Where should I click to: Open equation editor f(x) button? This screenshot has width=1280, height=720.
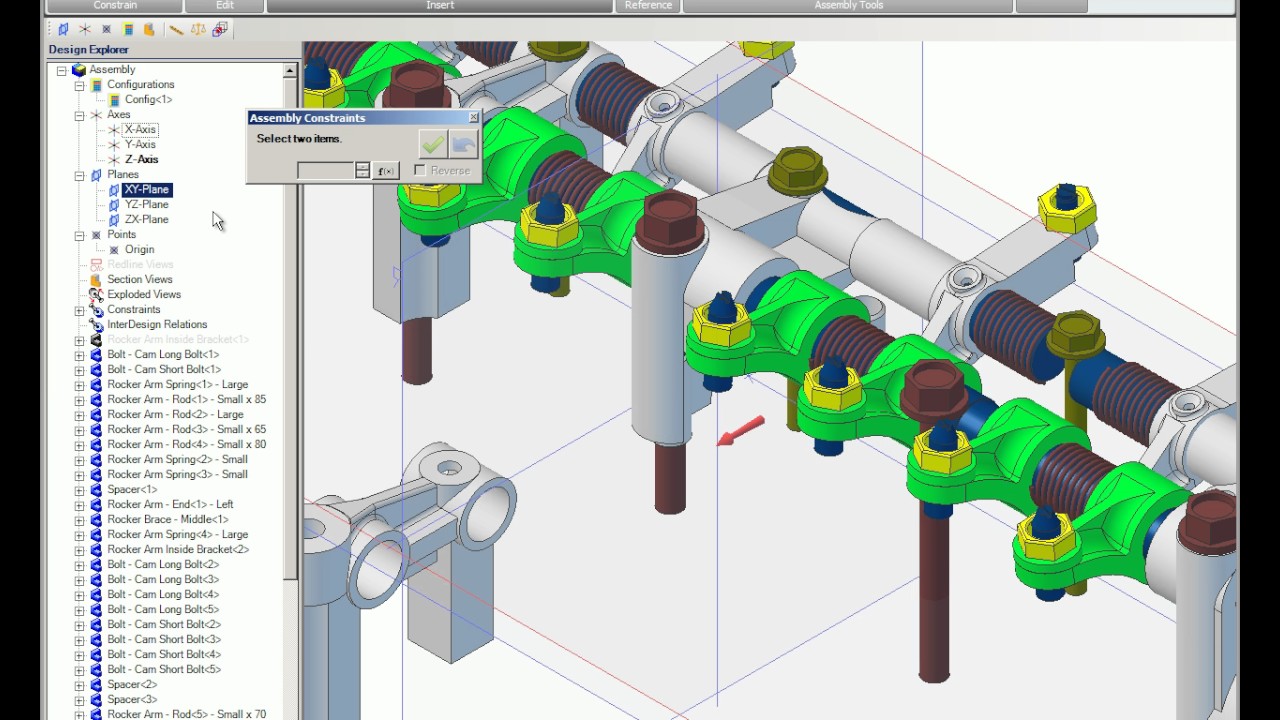pyautogui.click(x=386, y=171)
